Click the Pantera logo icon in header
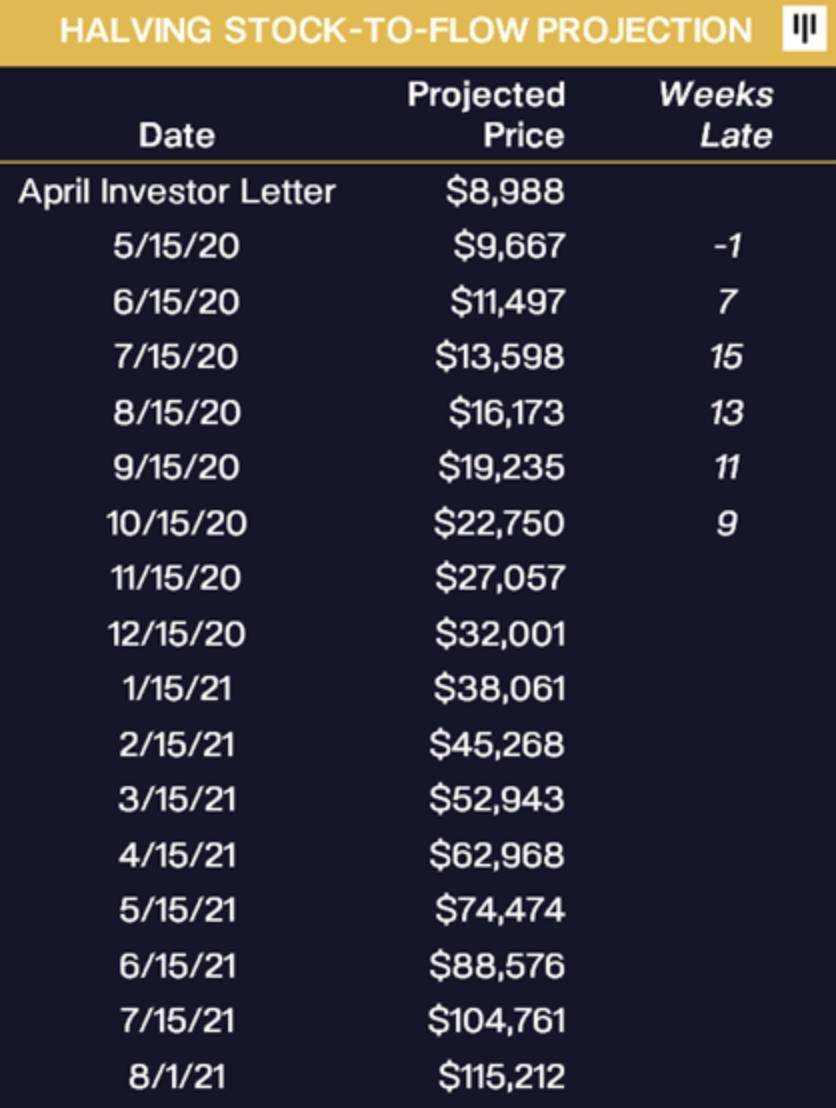Viewport: 836px width, 1108px height. coord(802,29)
